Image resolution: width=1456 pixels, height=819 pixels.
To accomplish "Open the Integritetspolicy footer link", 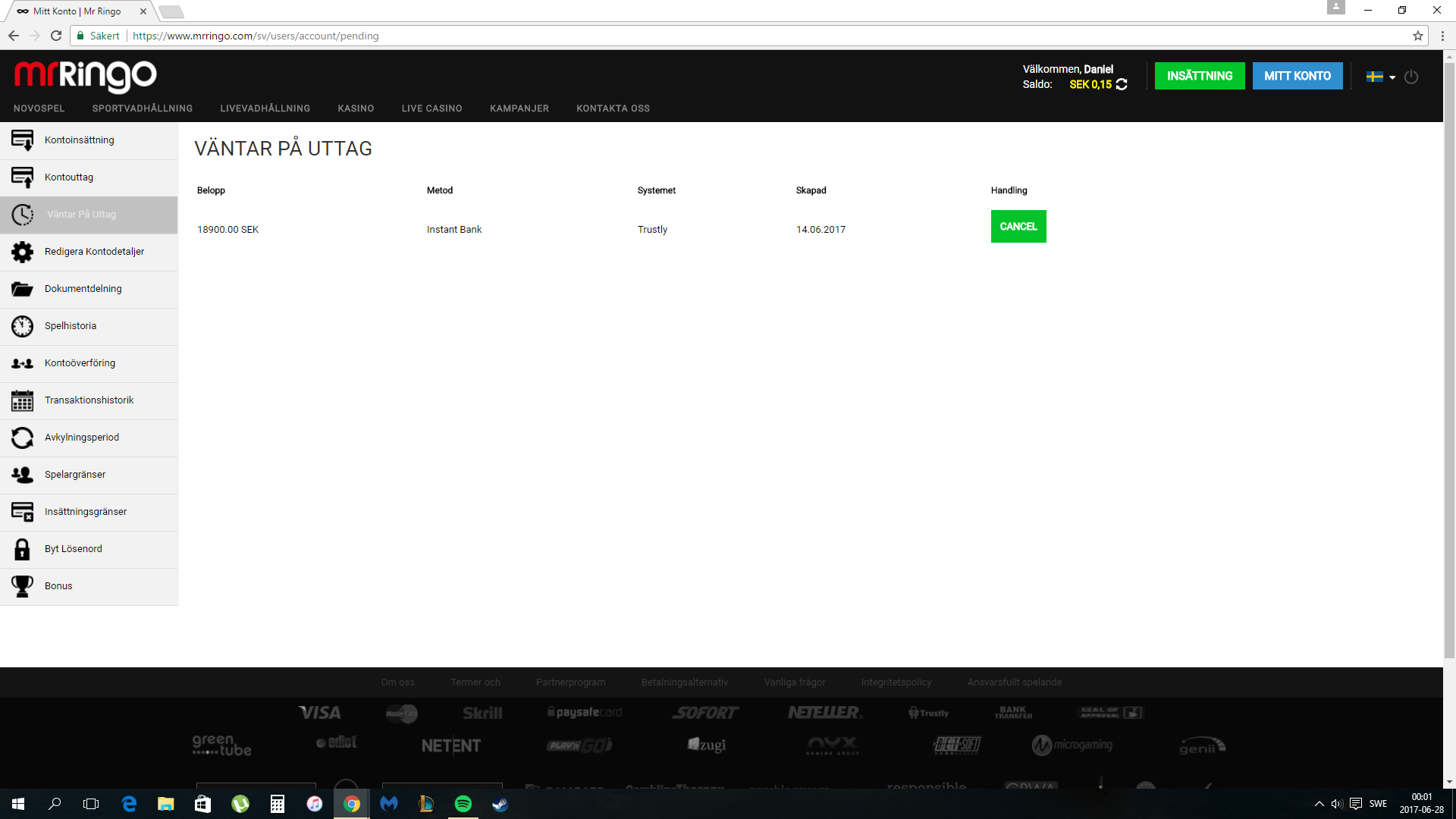I will click(x=896, y=682).
